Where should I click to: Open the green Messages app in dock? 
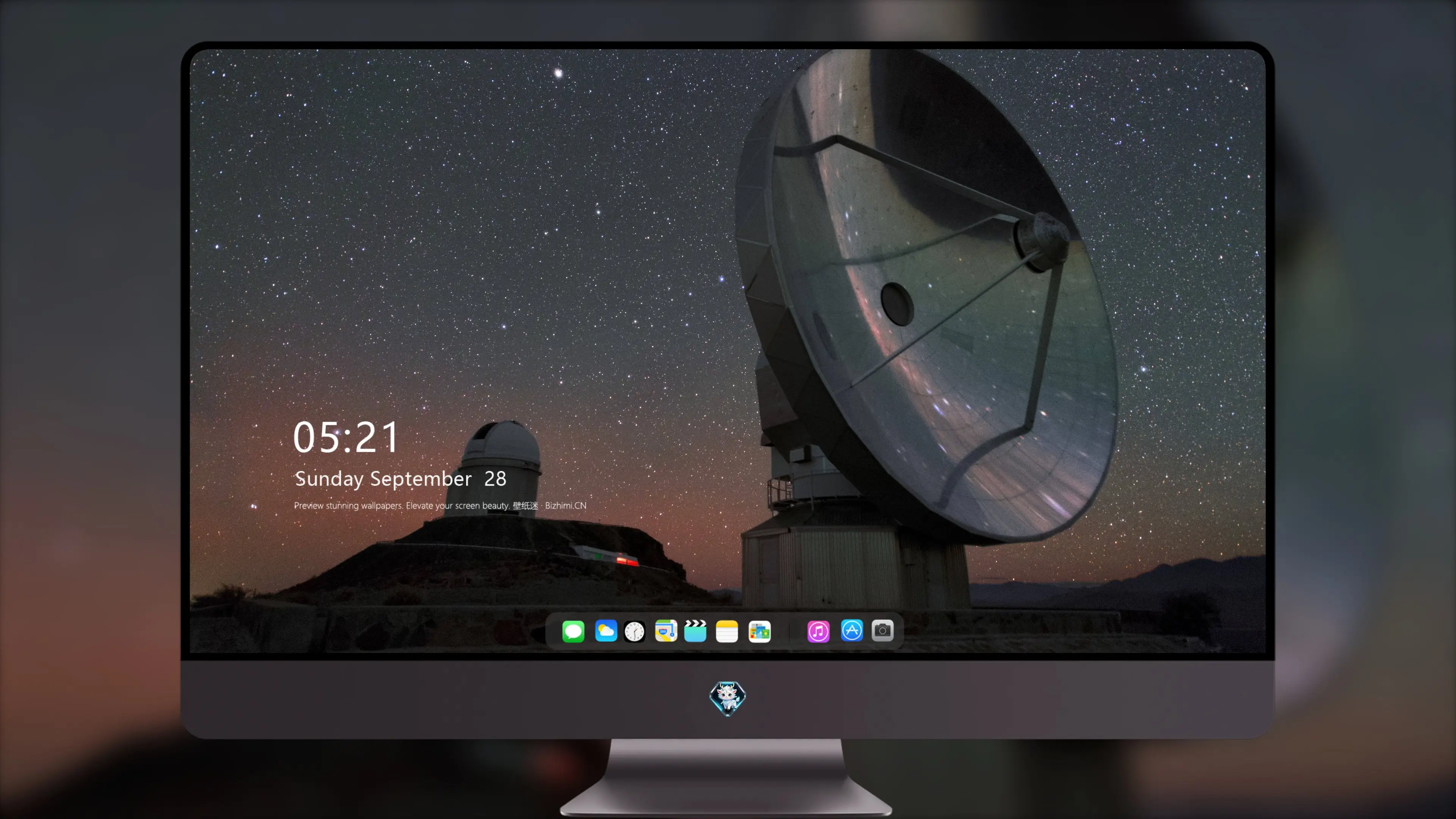point(573,631)
